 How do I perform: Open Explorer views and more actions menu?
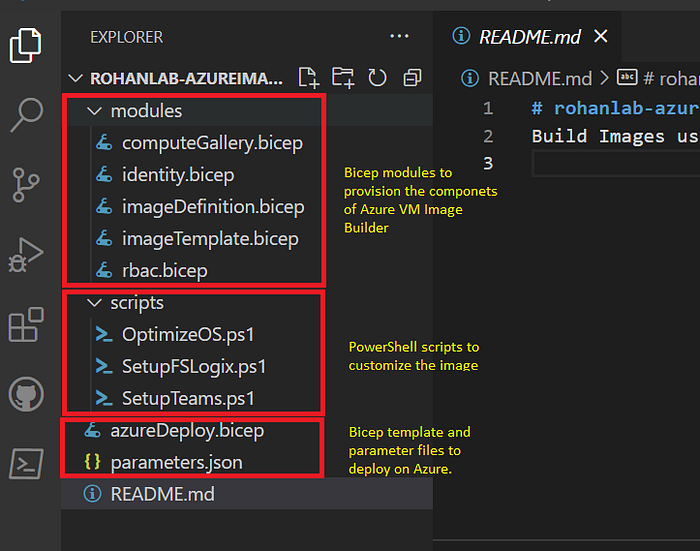399,36
